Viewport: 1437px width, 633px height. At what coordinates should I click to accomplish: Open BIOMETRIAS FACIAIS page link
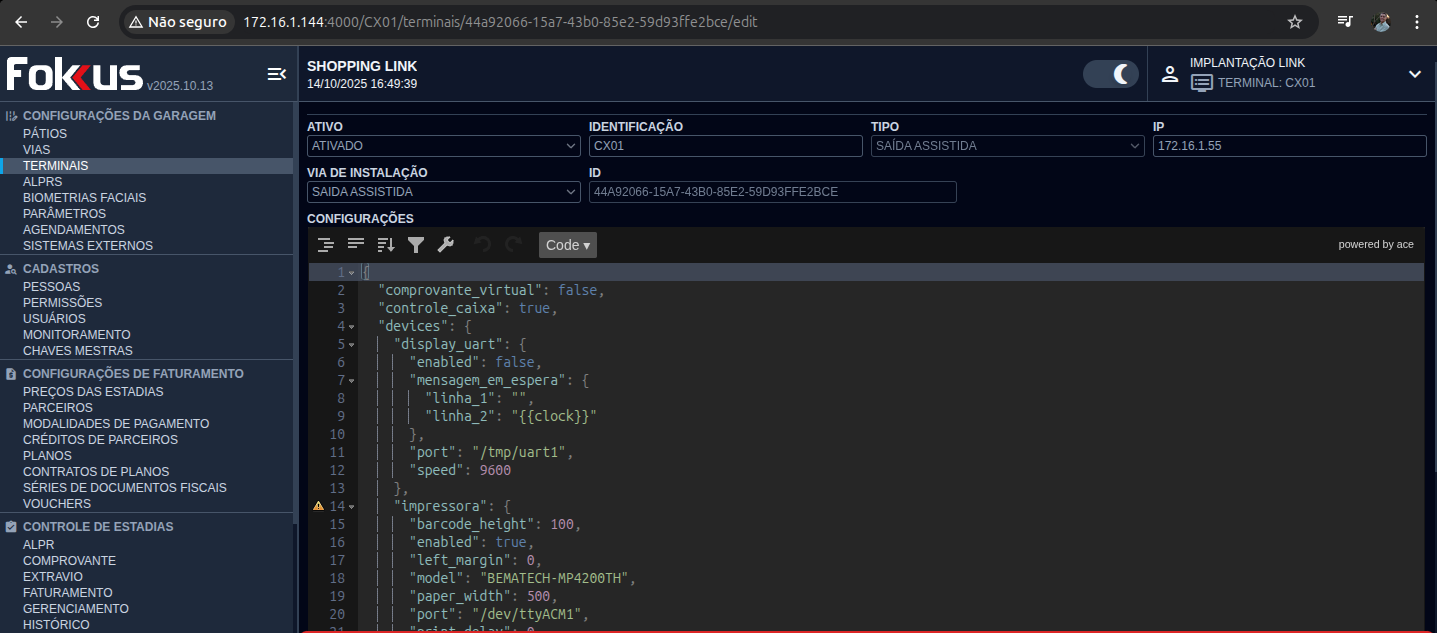84,198
